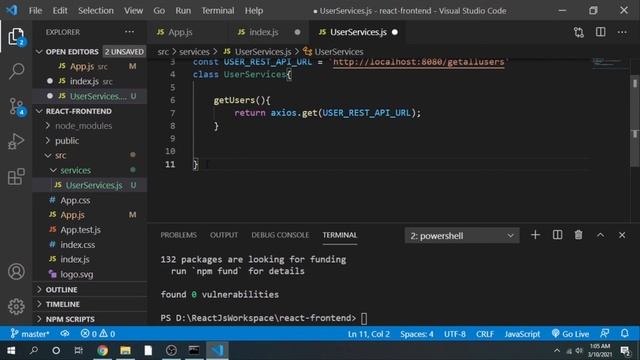640x360 pixels.
Task: Open logo.svg in explorer tree
Action: tap(77, 274)
